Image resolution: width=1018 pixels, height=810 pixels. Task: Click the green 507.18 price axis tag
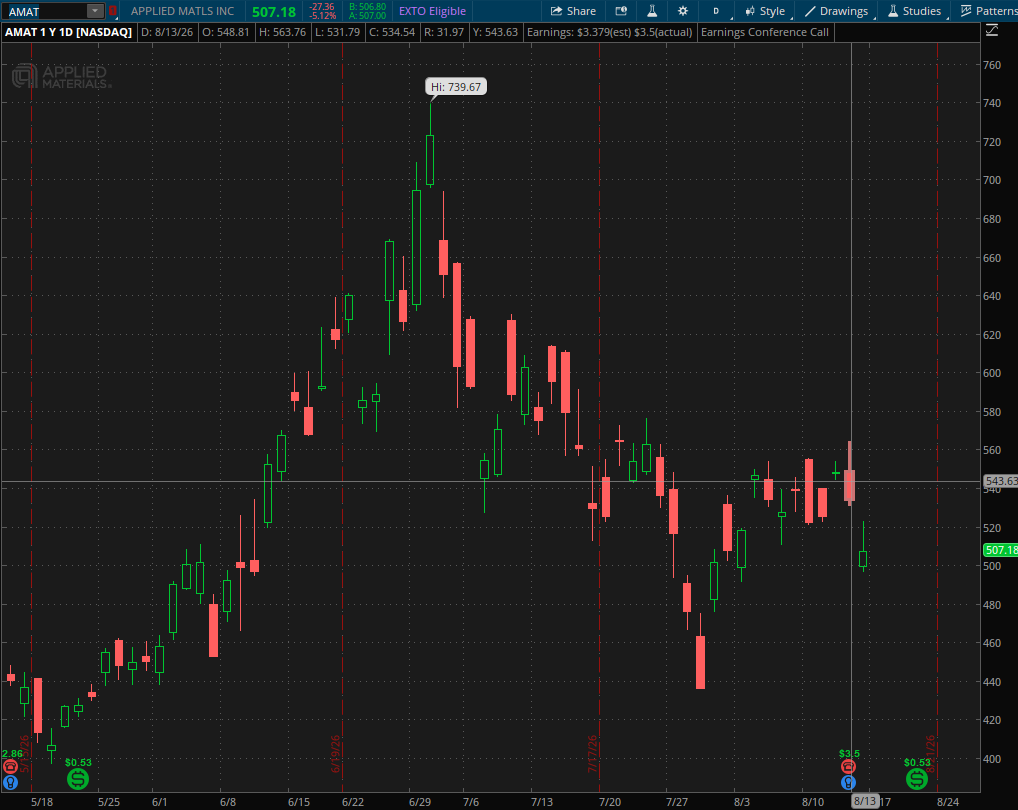coord(1000,550)
